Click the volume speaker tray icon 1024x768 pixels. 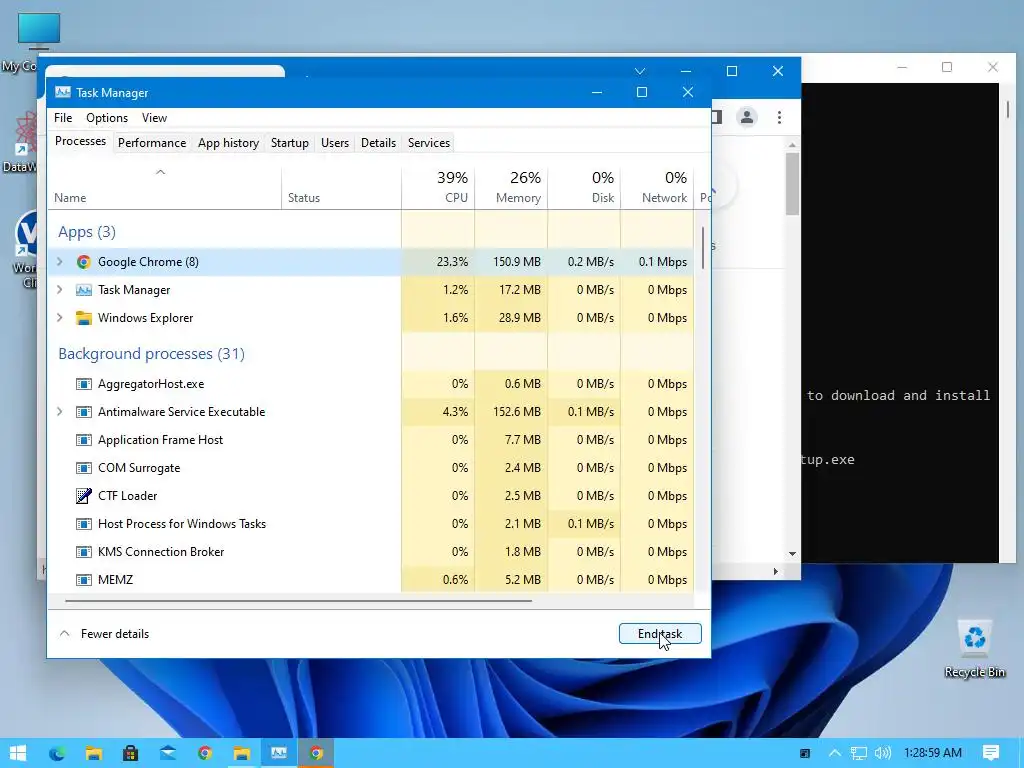882,753
